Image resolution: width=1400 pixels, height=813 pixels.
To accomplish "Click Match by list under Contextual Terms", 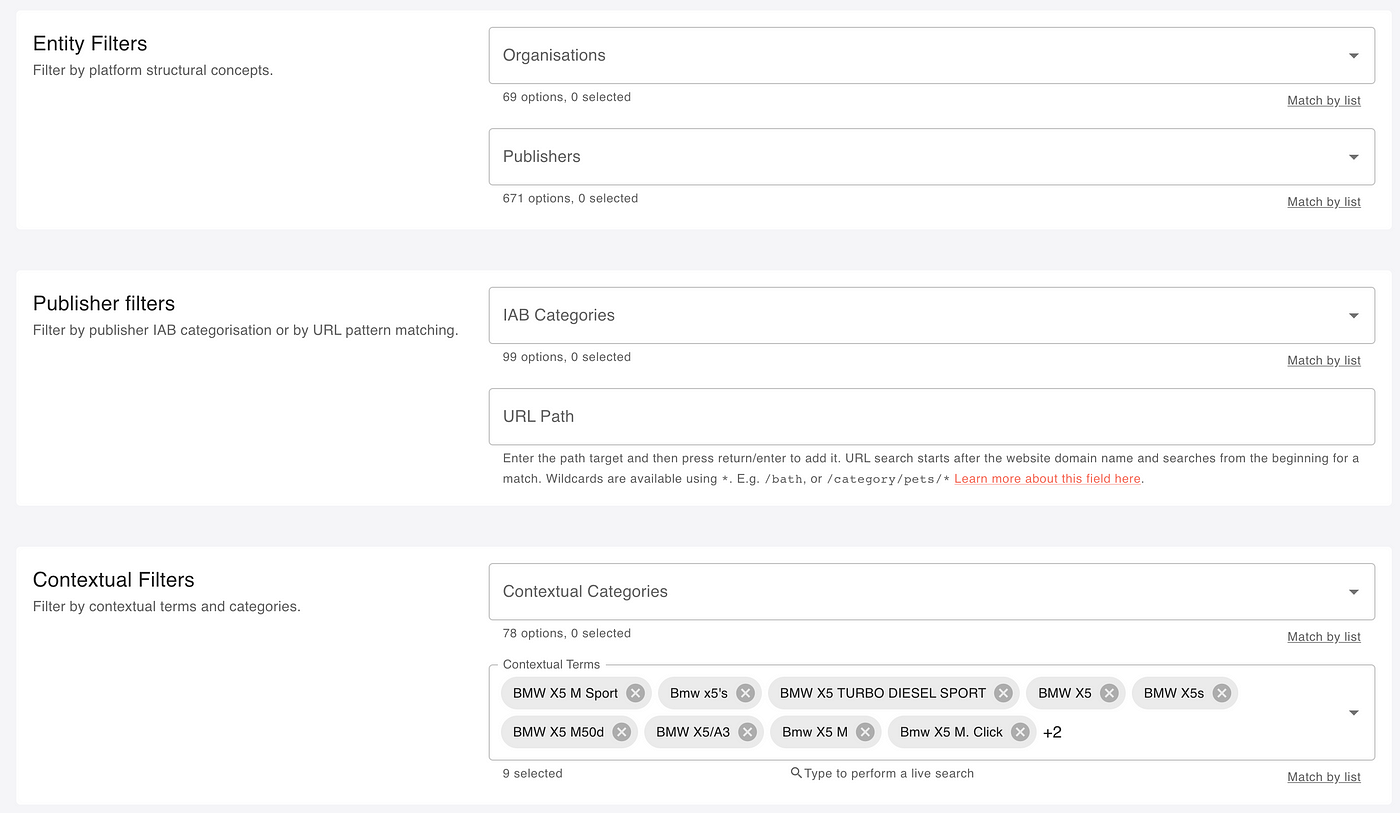I will (1324, 776).
